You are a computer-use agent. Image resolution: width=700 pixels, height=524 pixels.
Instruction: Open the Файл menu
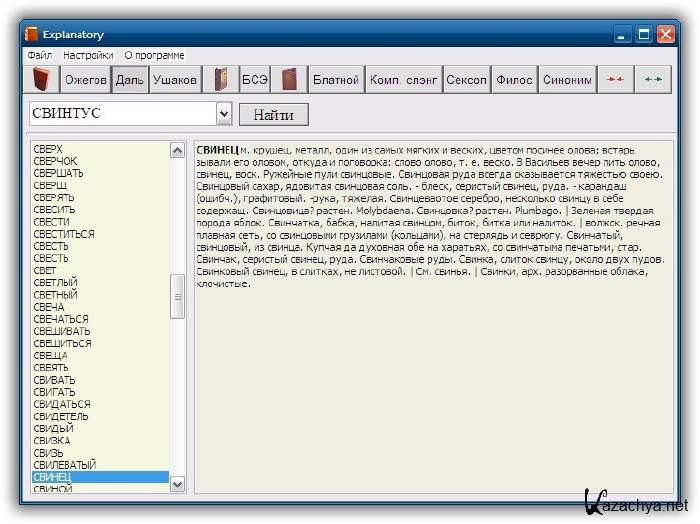coord(40,55)
